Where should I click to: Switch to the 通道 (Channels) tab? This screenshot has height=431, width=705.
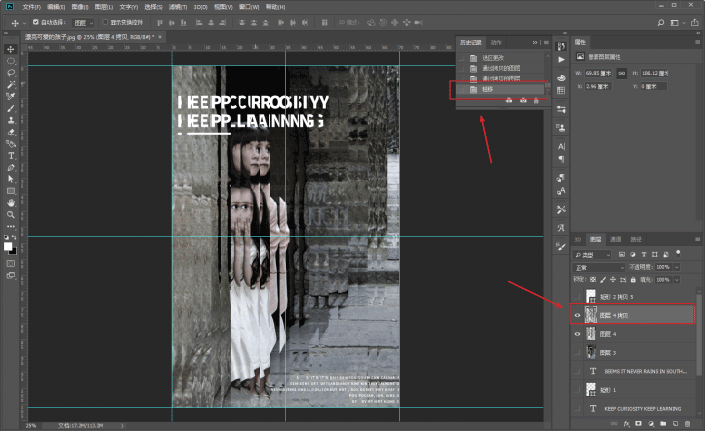(616, 239)
